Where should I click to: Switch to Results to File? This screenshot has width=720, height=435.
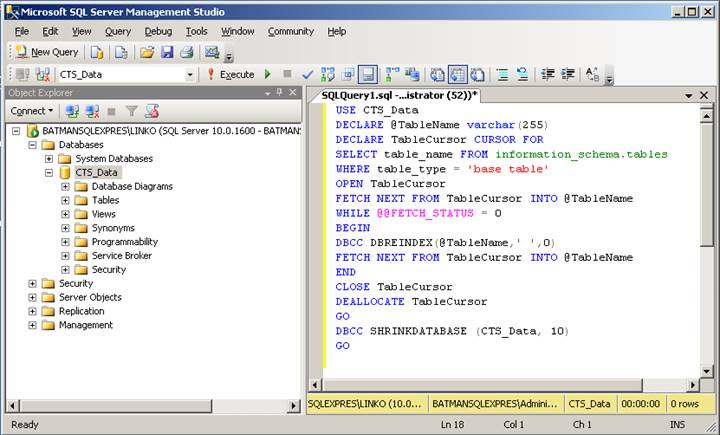(x=478, y=74)
